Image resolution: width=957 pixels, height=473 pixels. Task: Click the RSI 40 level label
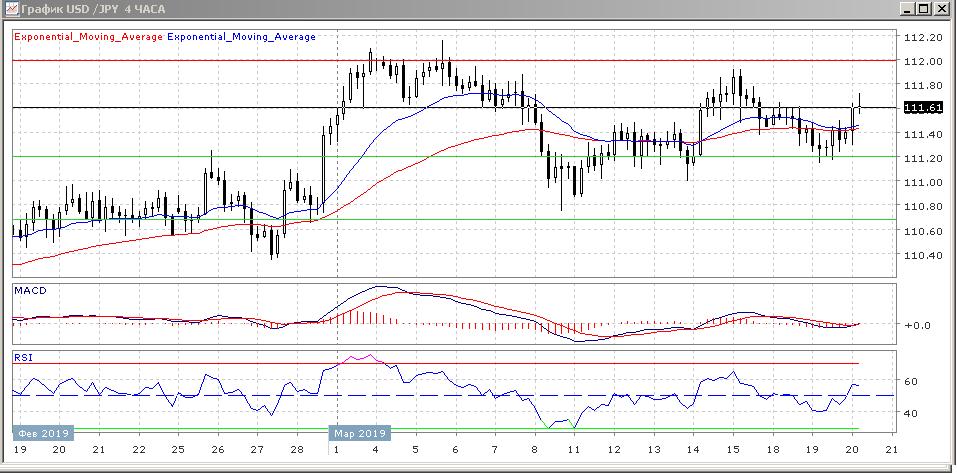(911, 412)
